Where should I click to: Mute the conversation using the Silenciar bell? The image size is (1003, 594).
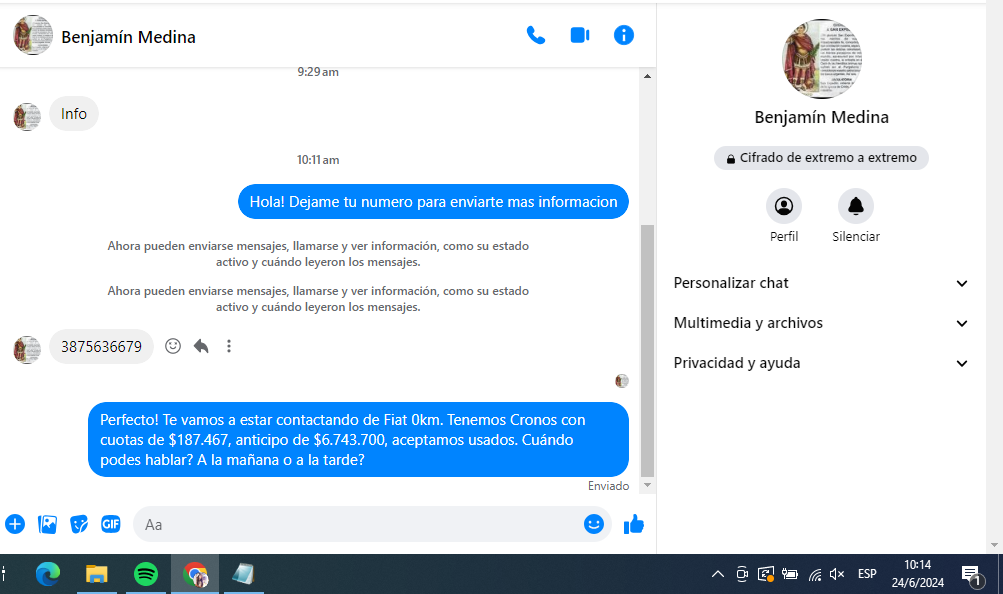[856, 207]
